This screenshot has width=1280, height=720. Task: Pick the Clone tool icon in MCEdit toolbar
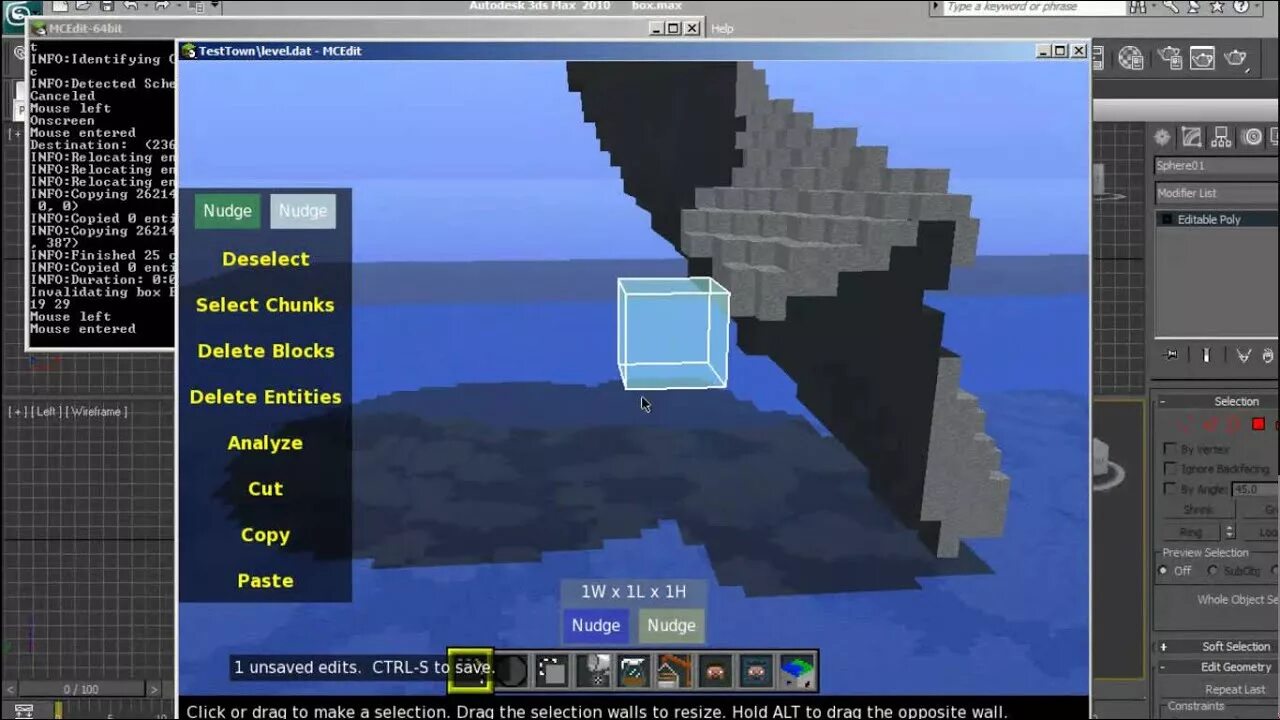[552, 671]
